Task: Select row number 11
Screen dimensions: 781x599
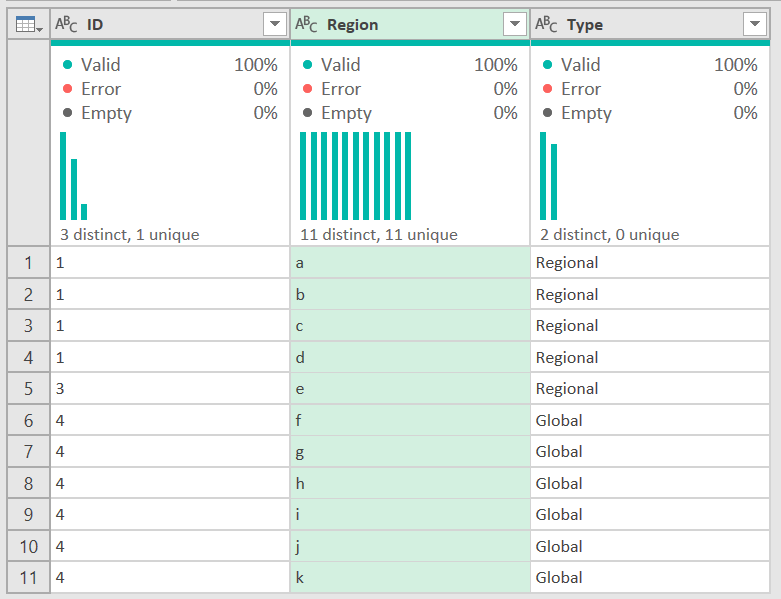Action: (28, 578)
